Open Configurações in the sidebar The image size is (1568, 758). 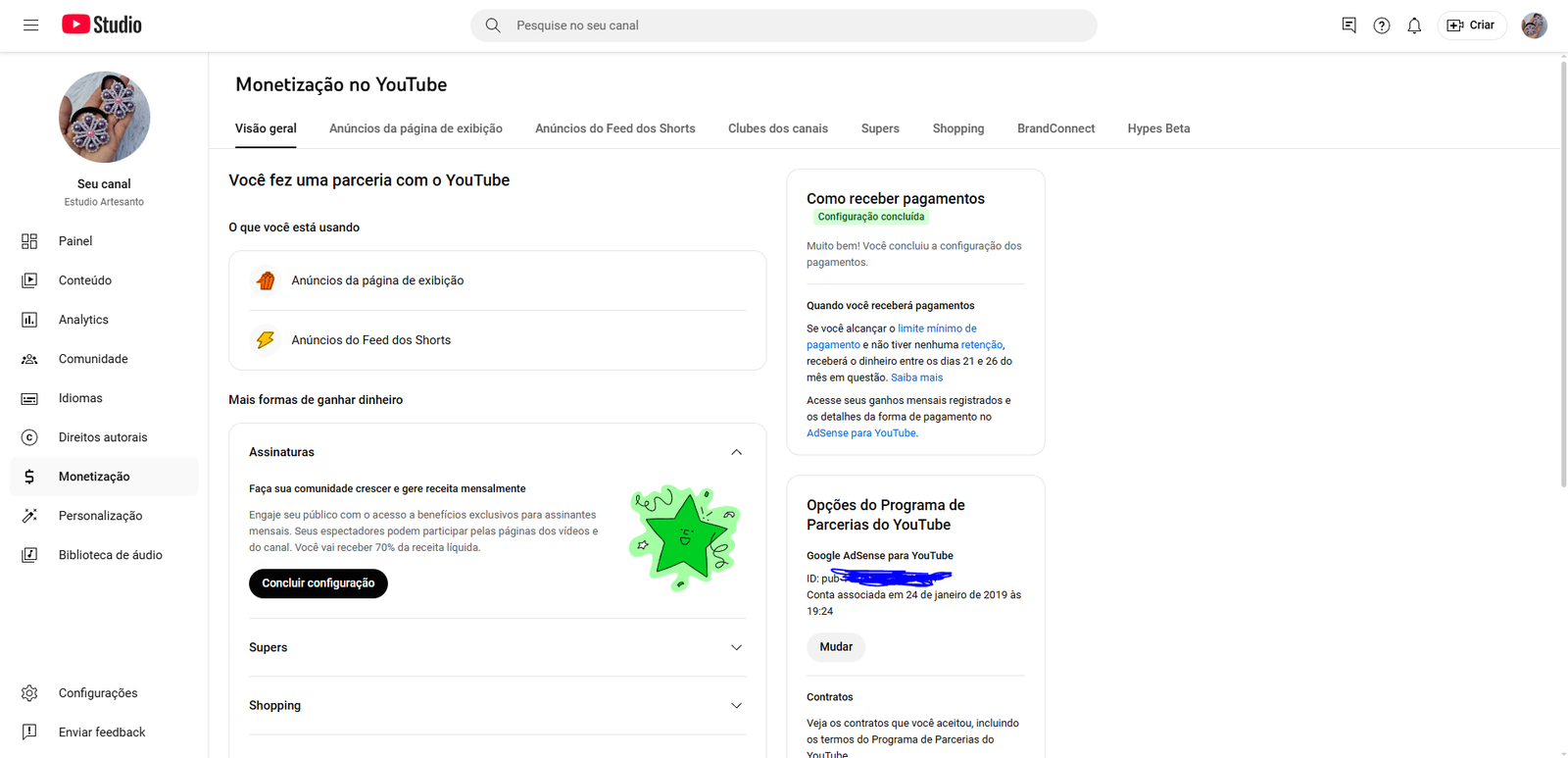[x=104, y=693]
